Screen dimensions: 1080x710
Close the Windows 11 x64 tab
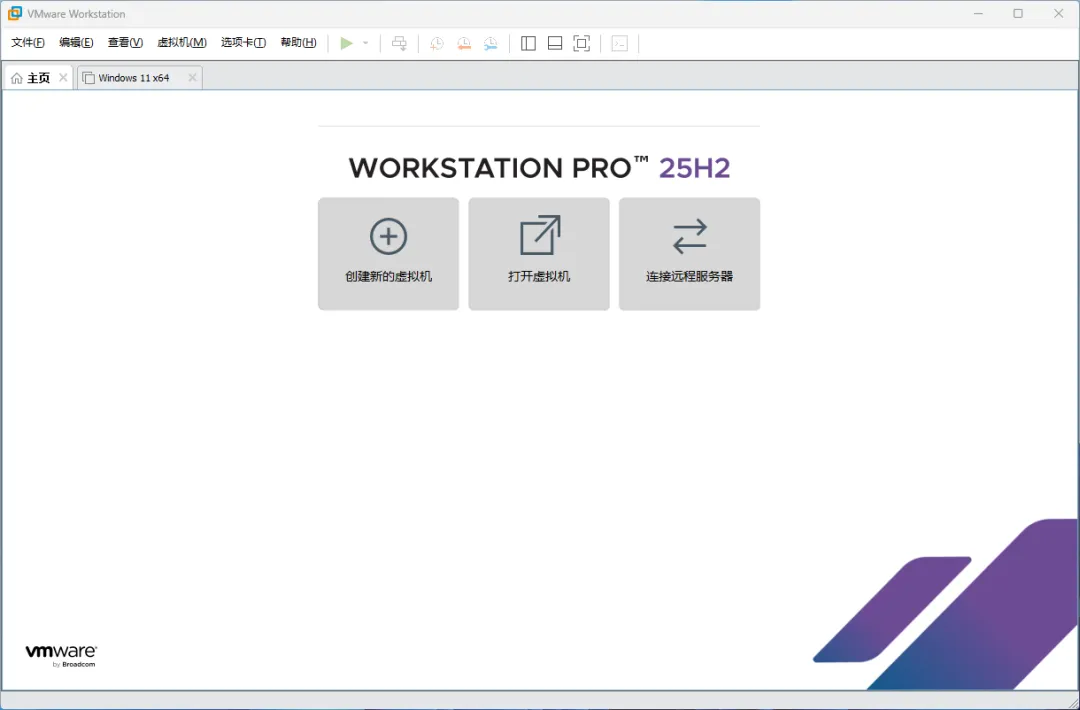[193, 78]
